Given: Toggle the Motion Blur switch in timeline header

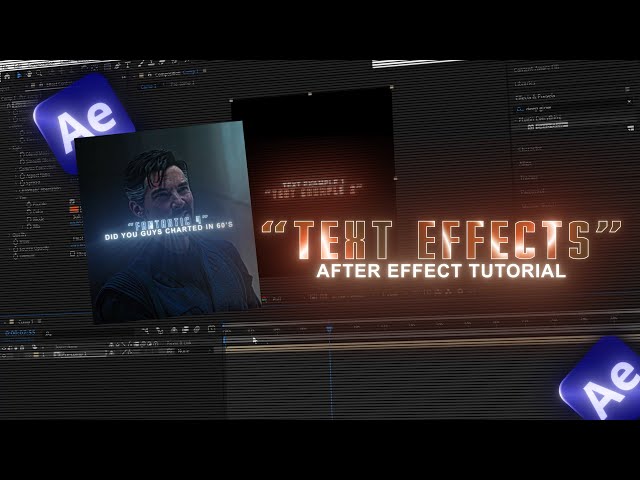Looking at the screenshot, I should point(197,329).
